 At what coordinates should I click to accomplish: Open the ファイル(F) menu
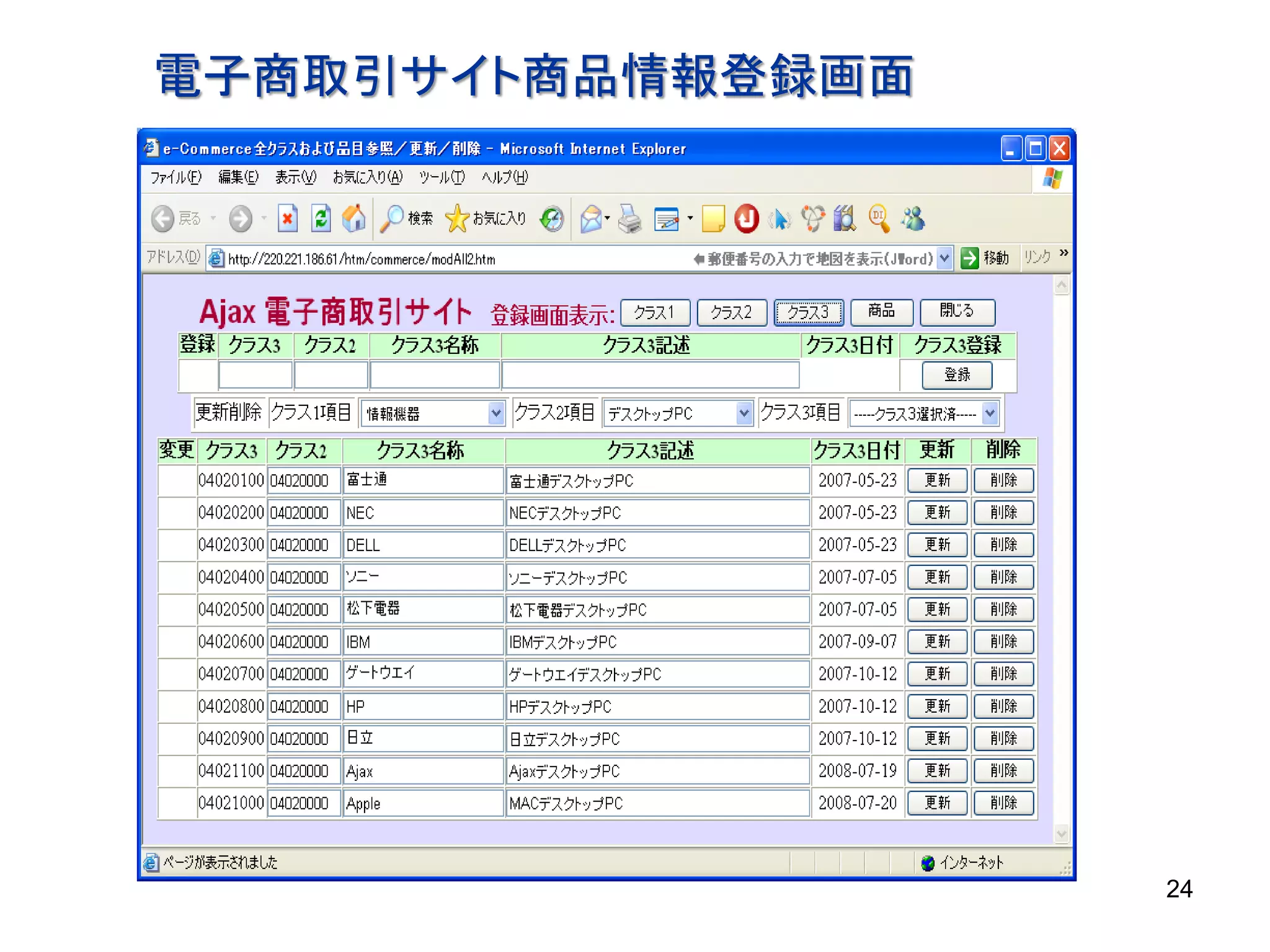point(176,178)
